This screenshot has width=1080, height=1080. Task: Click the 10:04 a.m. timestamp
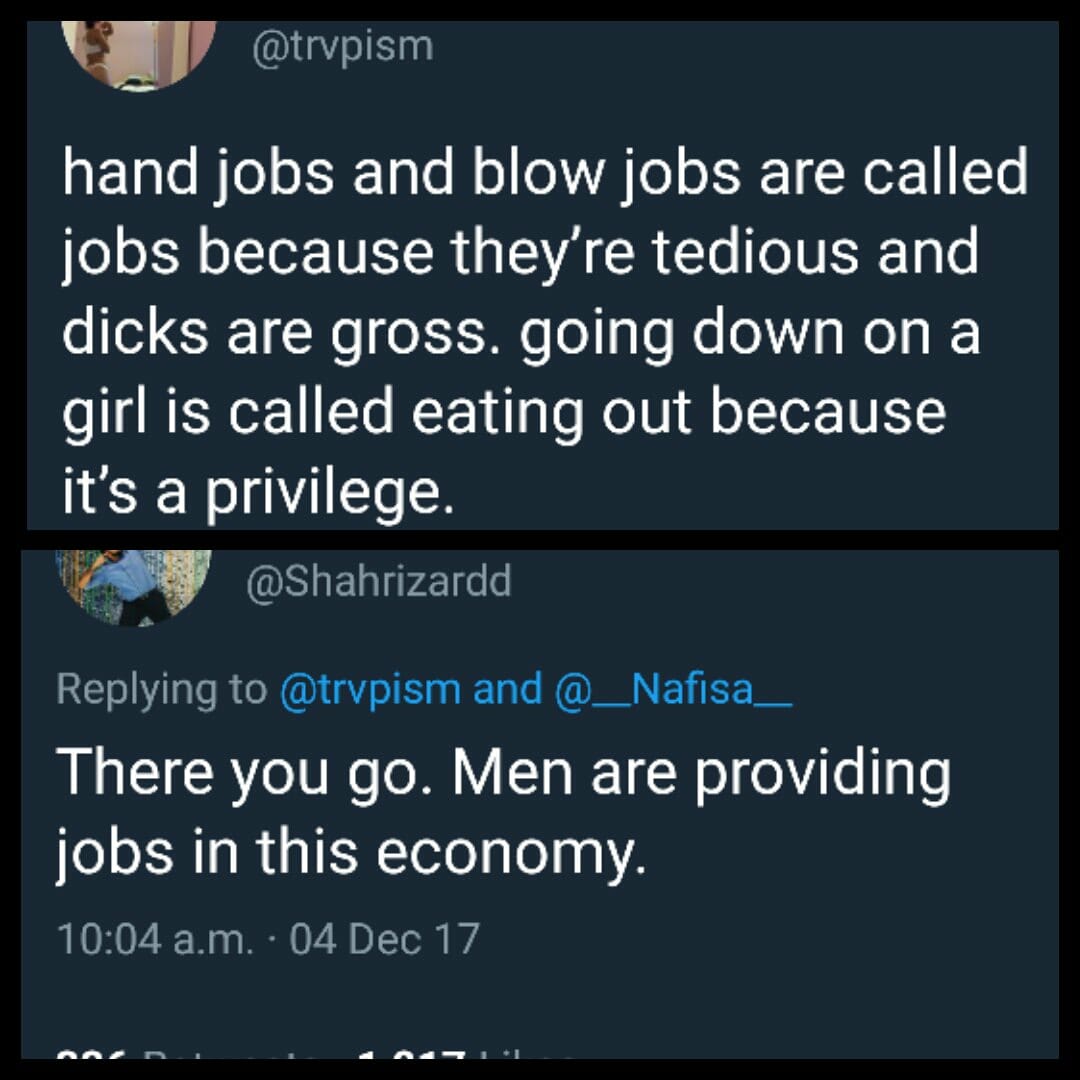point(155,939)
